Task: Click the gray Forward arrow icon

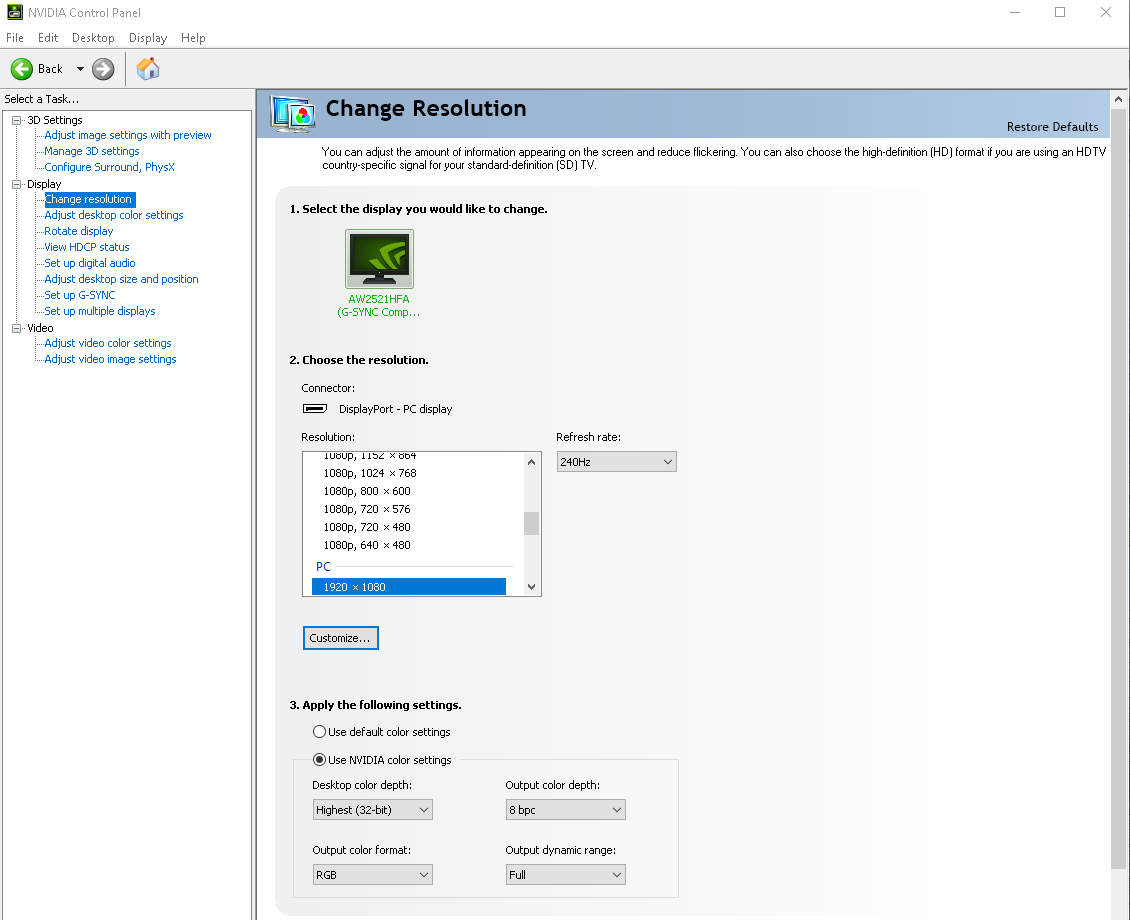Action: [103, 69]
